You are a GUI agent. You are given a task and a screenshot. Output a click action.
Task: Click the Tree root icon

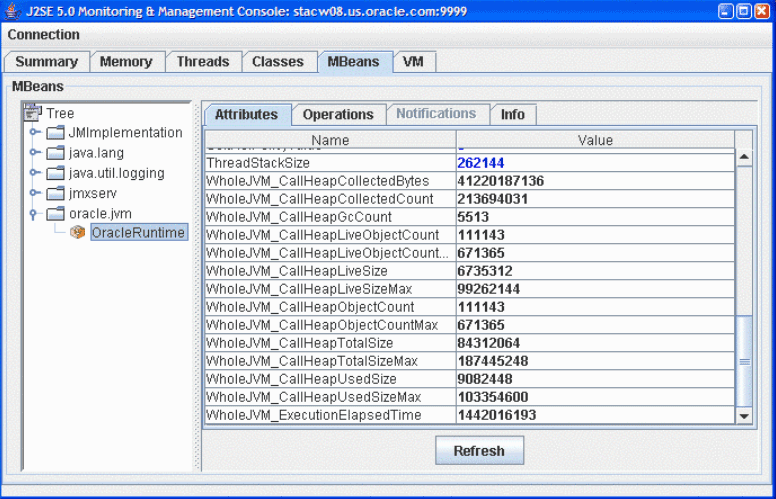point(33,113)
